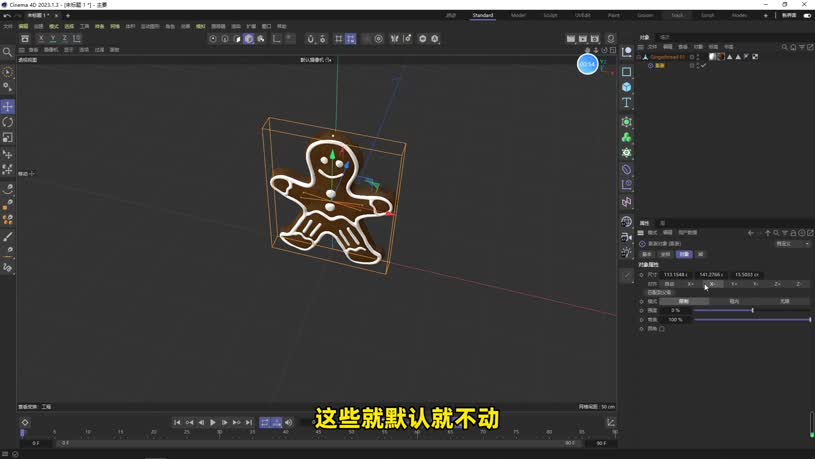Click the X- alignment button
815x459 pixels.
click(713, 284)
